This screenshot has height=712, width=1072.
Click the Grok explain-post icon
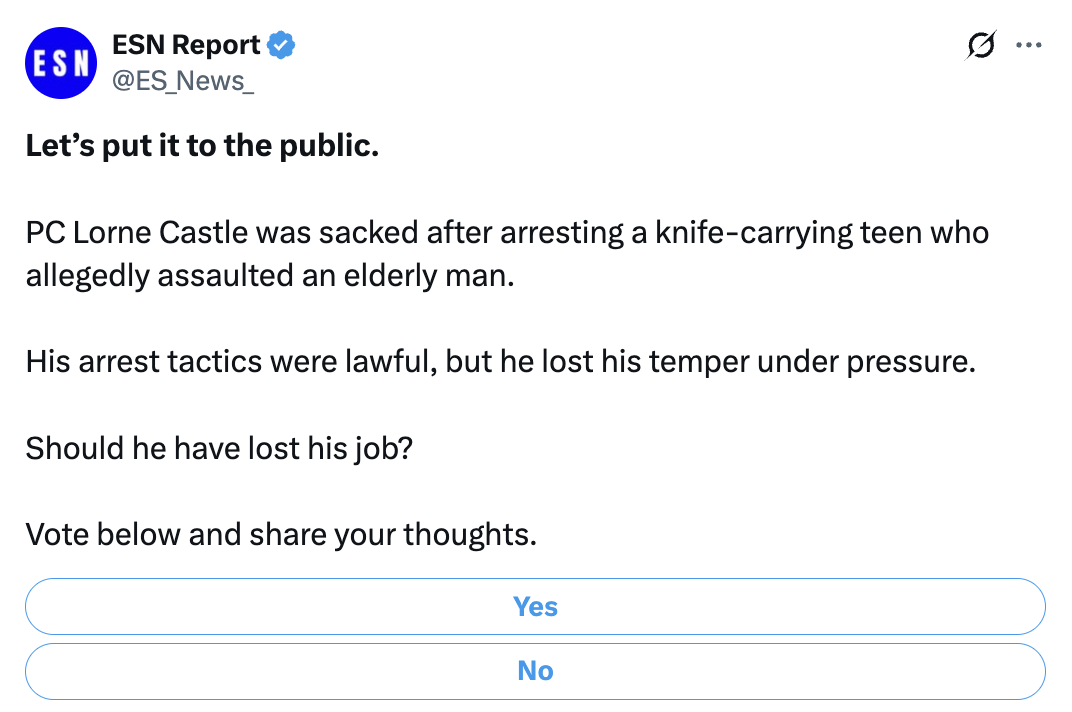click(x=982, y=47)
